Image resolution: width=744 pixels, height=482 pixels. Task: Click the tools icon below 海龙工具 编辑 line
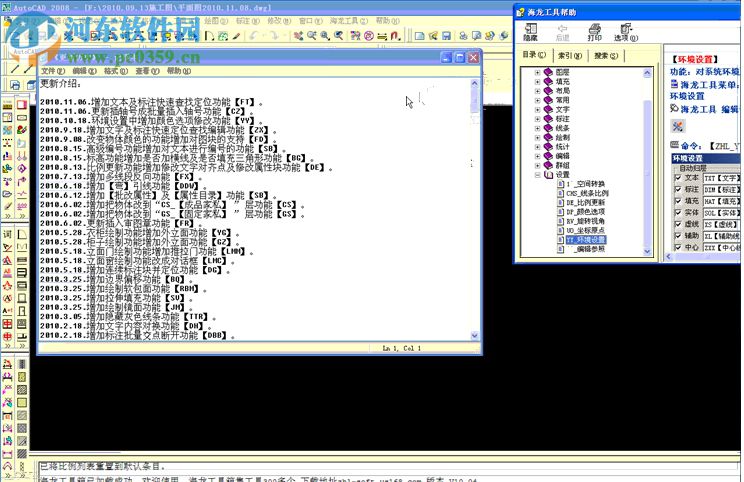[x=678, y=126]
